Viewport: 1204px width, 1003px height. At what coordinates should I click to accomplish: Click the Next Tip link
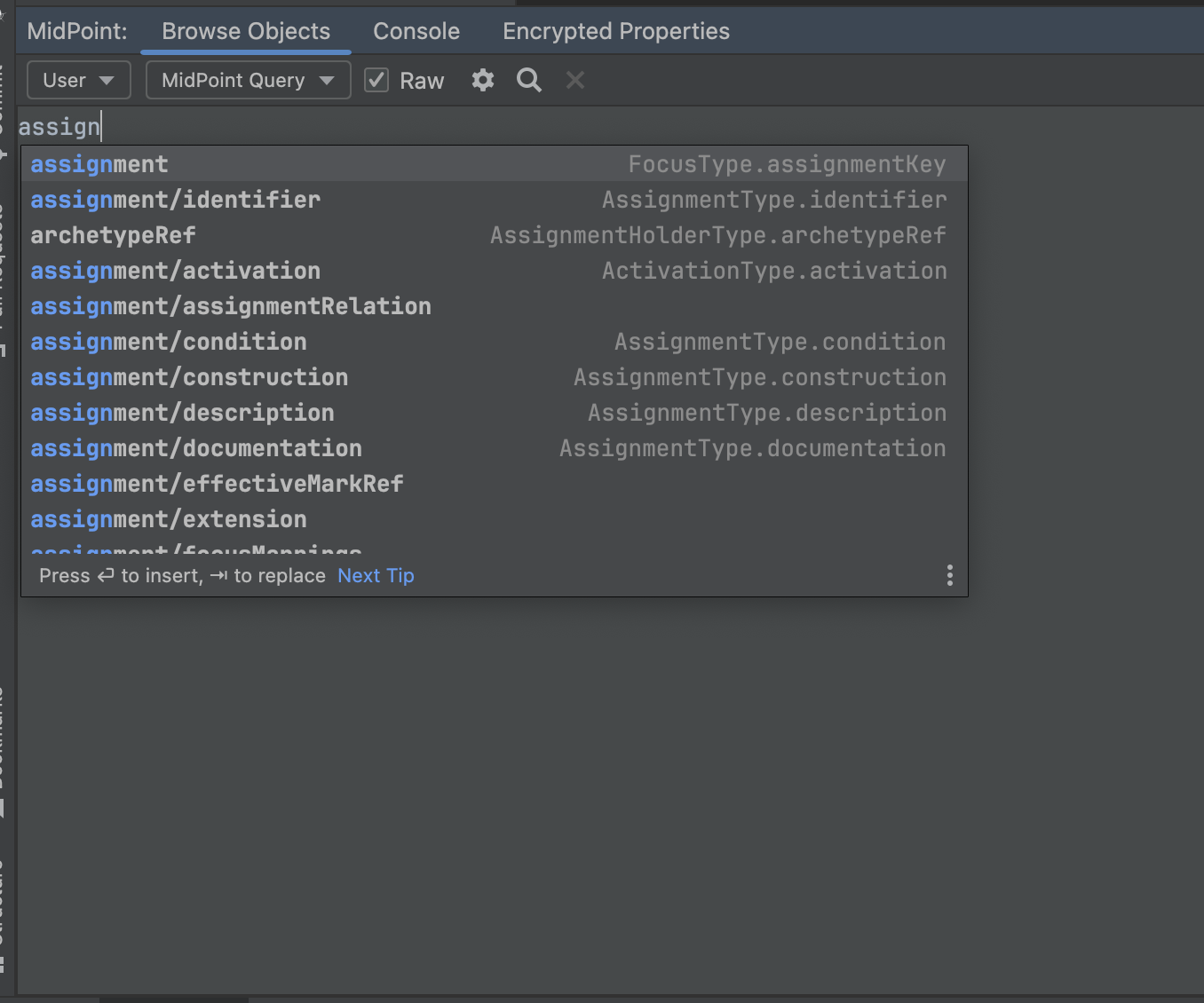tap(375, 575)
